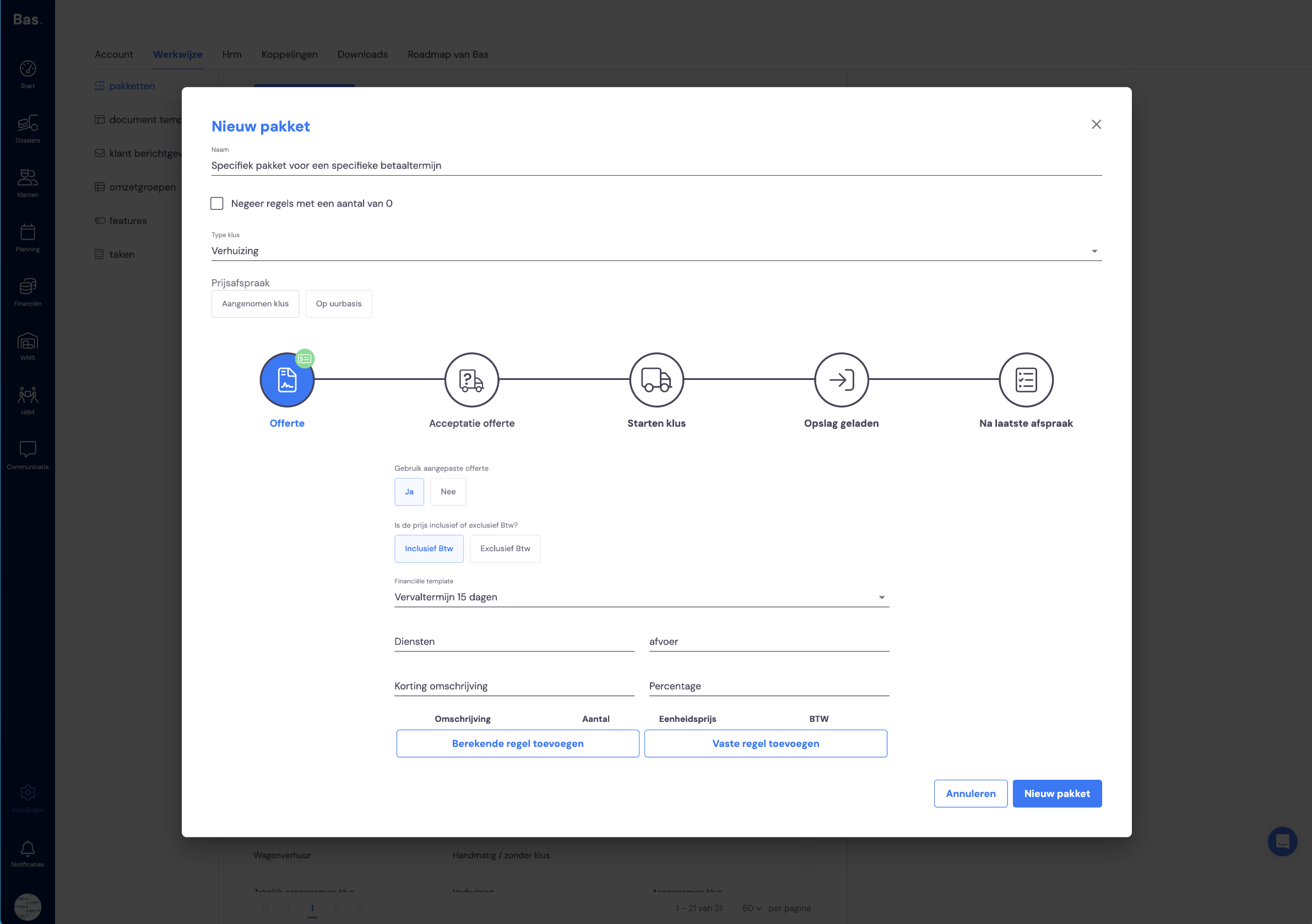Click the omzetgroepen table icon
Viewport: 1312px width, 924px height.
[x=100, y=187]
